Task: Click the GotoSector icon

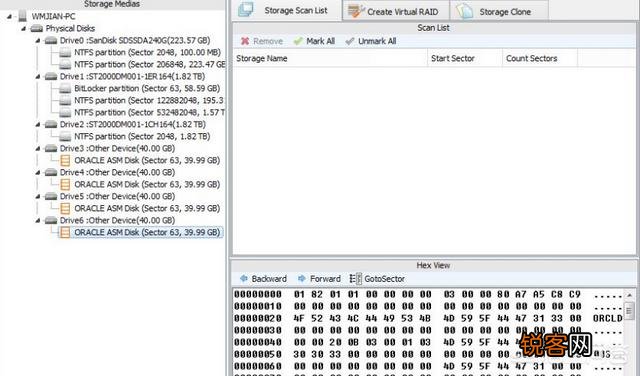Action: tap(355, 278)
